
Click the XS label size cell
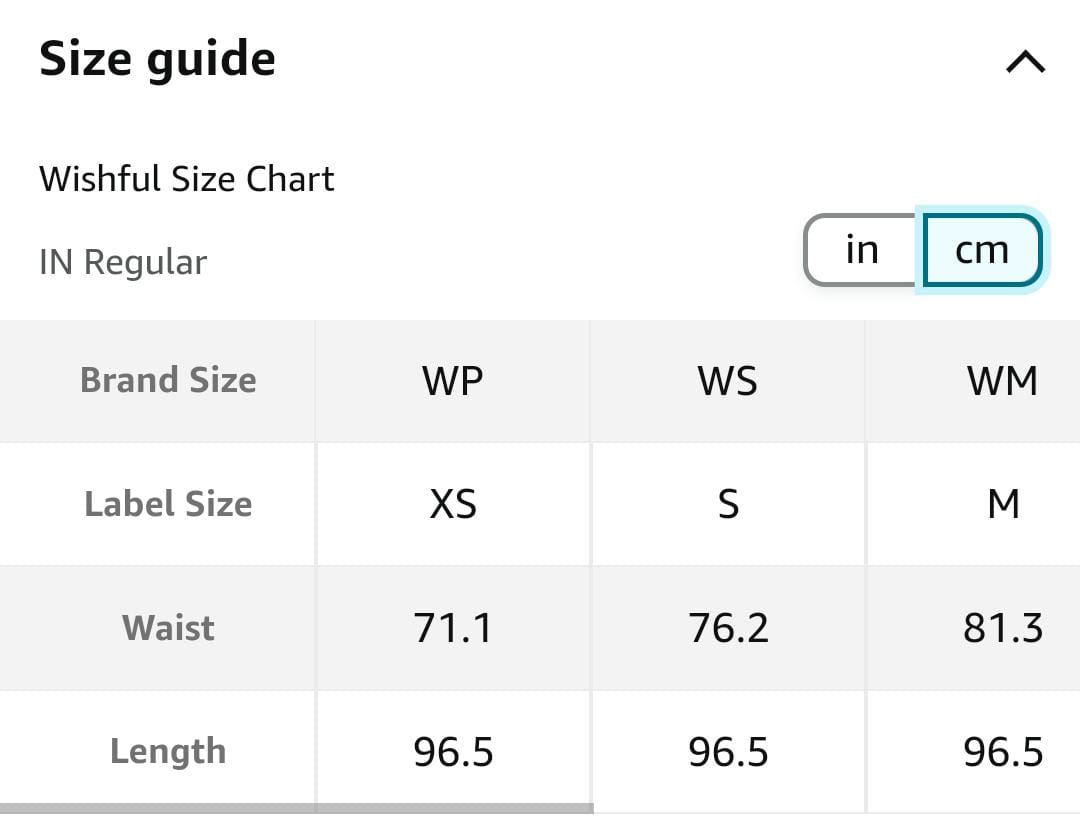[453, 505]
